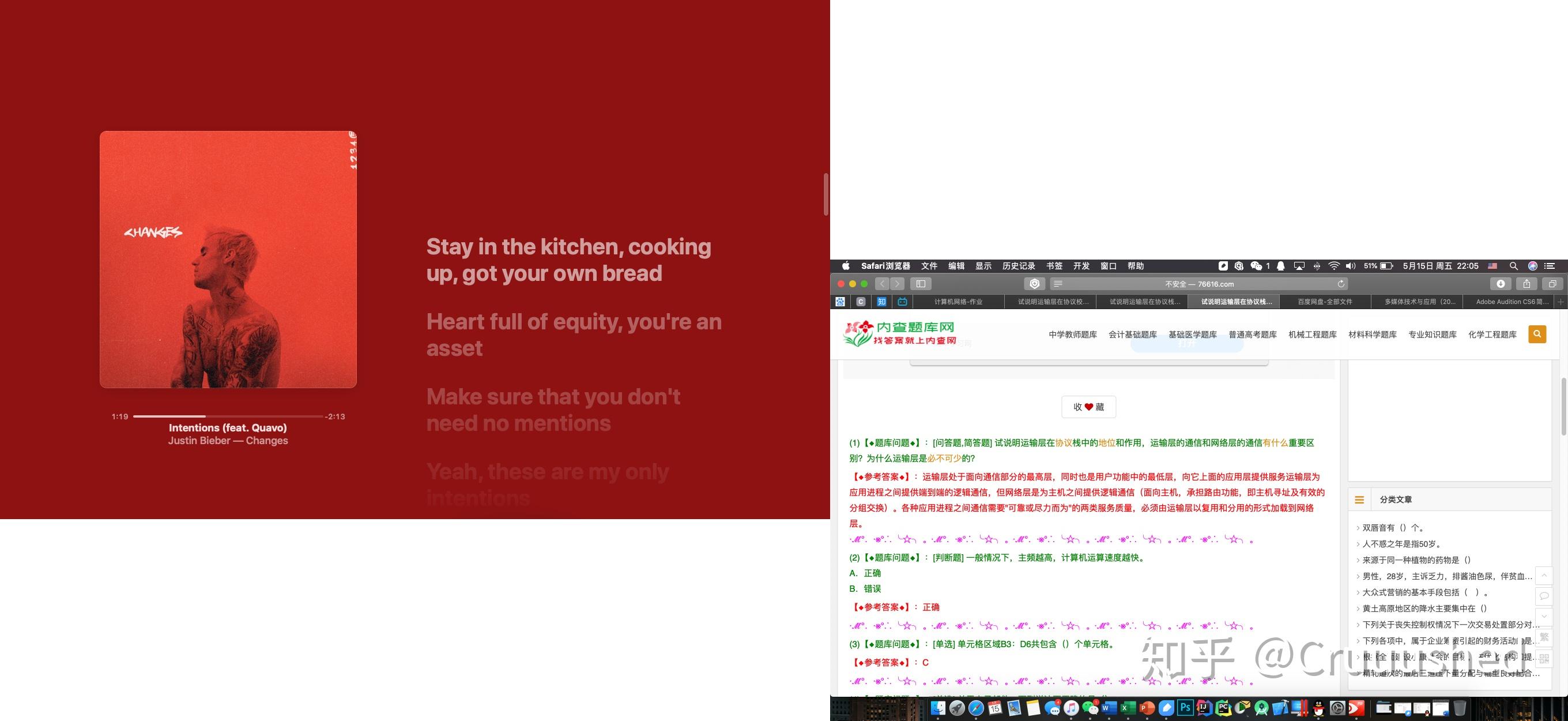Open QQ penguin icon in dock
This screenshot has height=721, width=1568.
pos(1318,708)
